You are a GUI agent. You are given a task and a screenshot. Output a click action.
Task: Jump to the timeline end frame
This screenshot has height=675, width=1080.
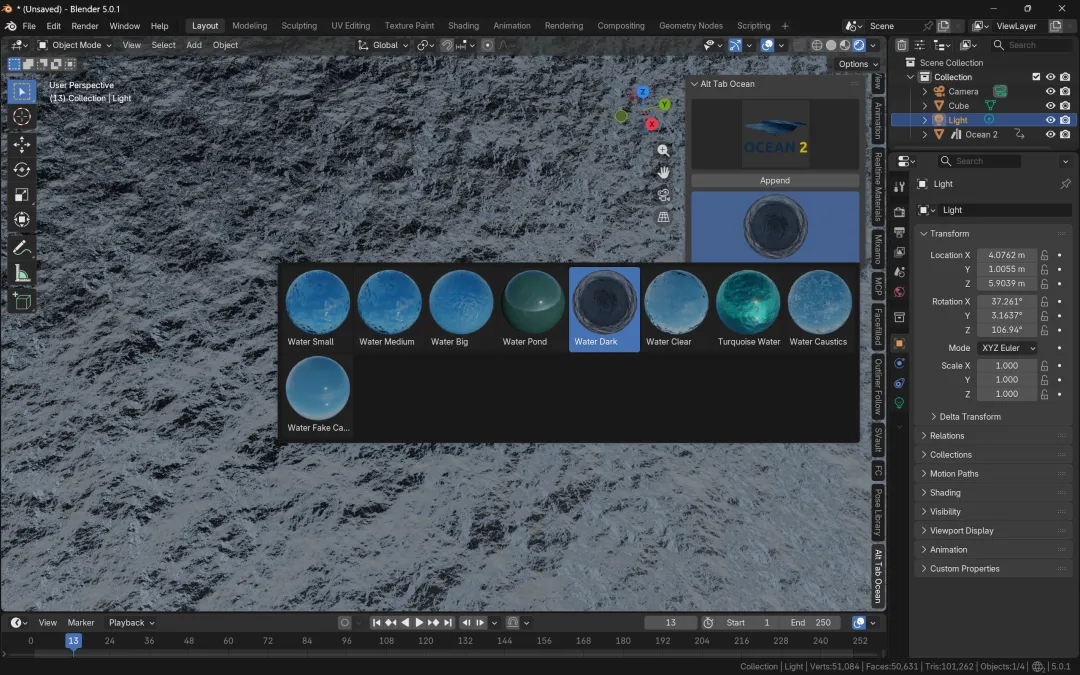448,623
